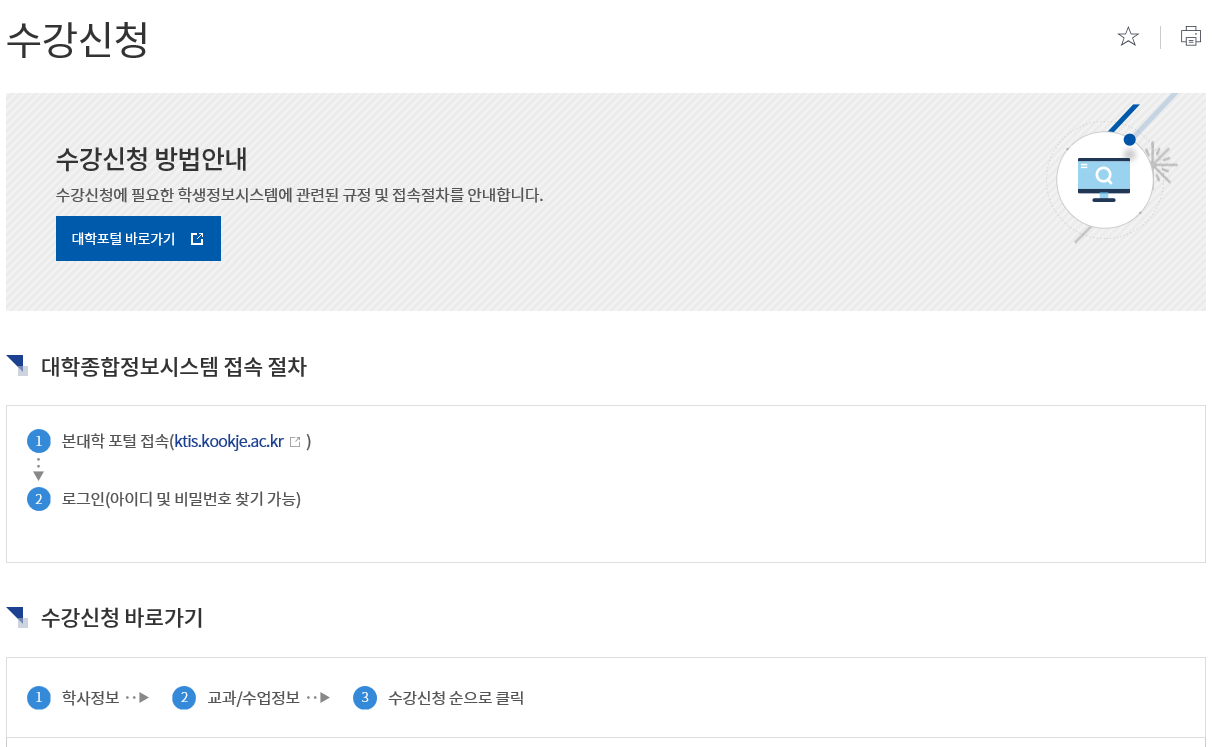The image size is (1212, 747).
Task: Open 대학포털 바로가기 button
Action: coord(138,239)
